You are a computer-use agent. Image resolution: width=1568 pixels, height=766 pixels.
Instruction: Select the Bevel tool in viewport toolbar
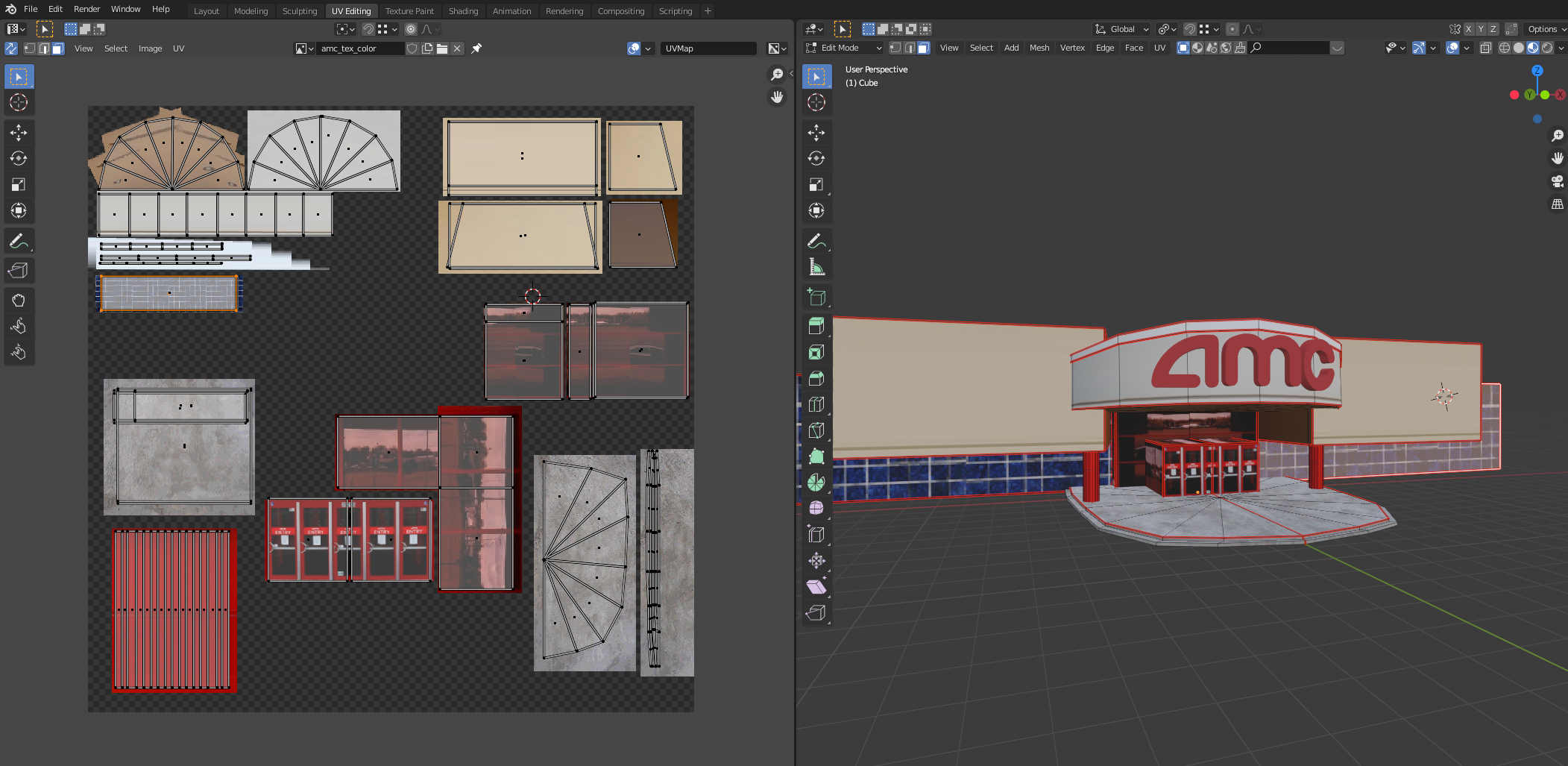(x=816, y=378)
